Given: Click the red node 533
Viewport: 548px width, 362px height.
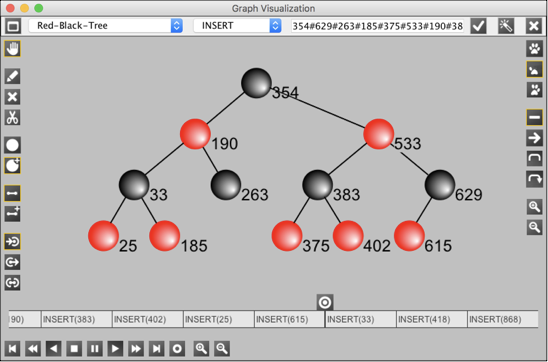Looking at the screenshot, I should (379, 134).
